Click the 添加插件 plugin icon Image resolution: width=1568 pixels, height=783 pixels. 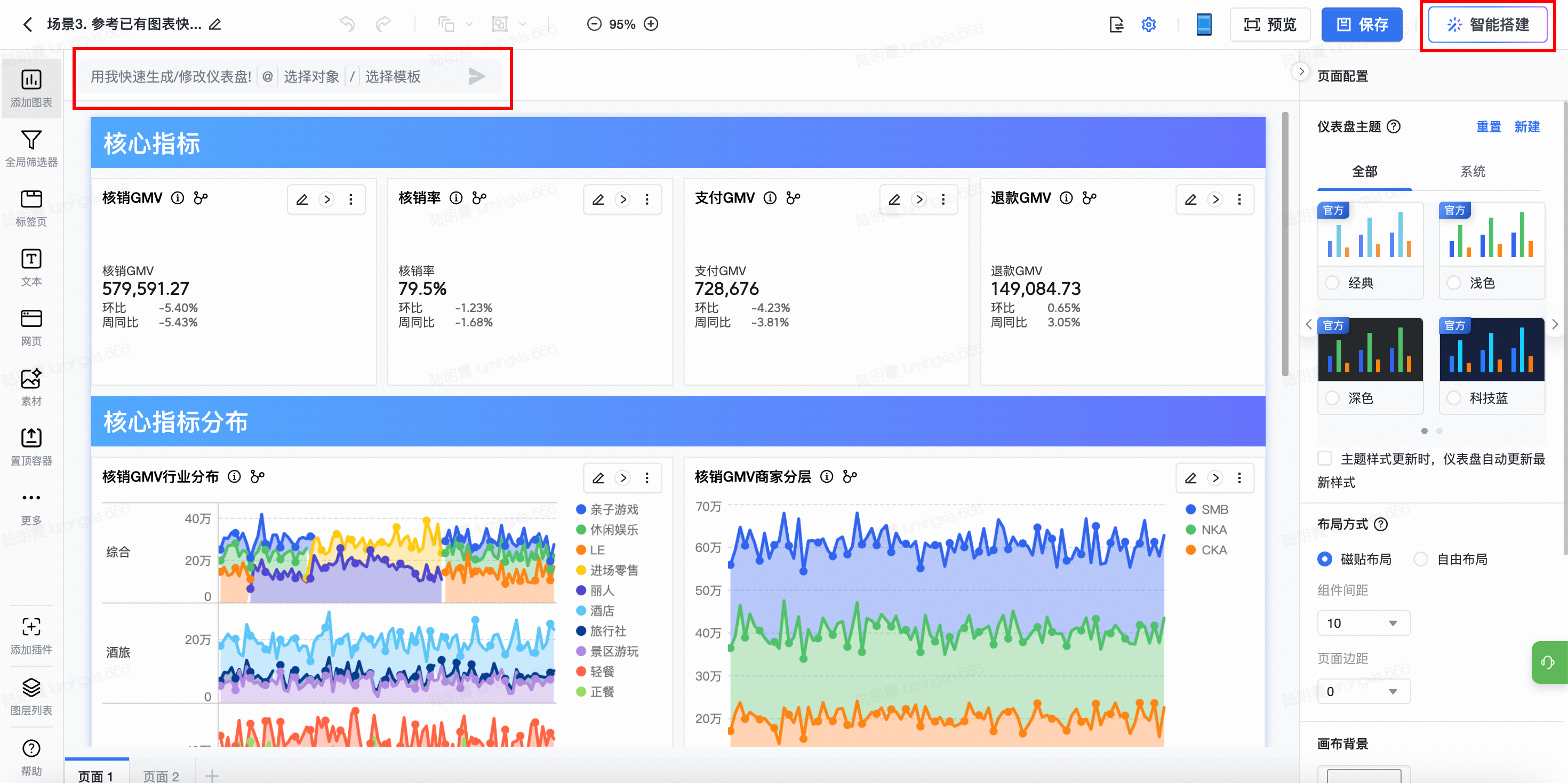tap(31, 627)
